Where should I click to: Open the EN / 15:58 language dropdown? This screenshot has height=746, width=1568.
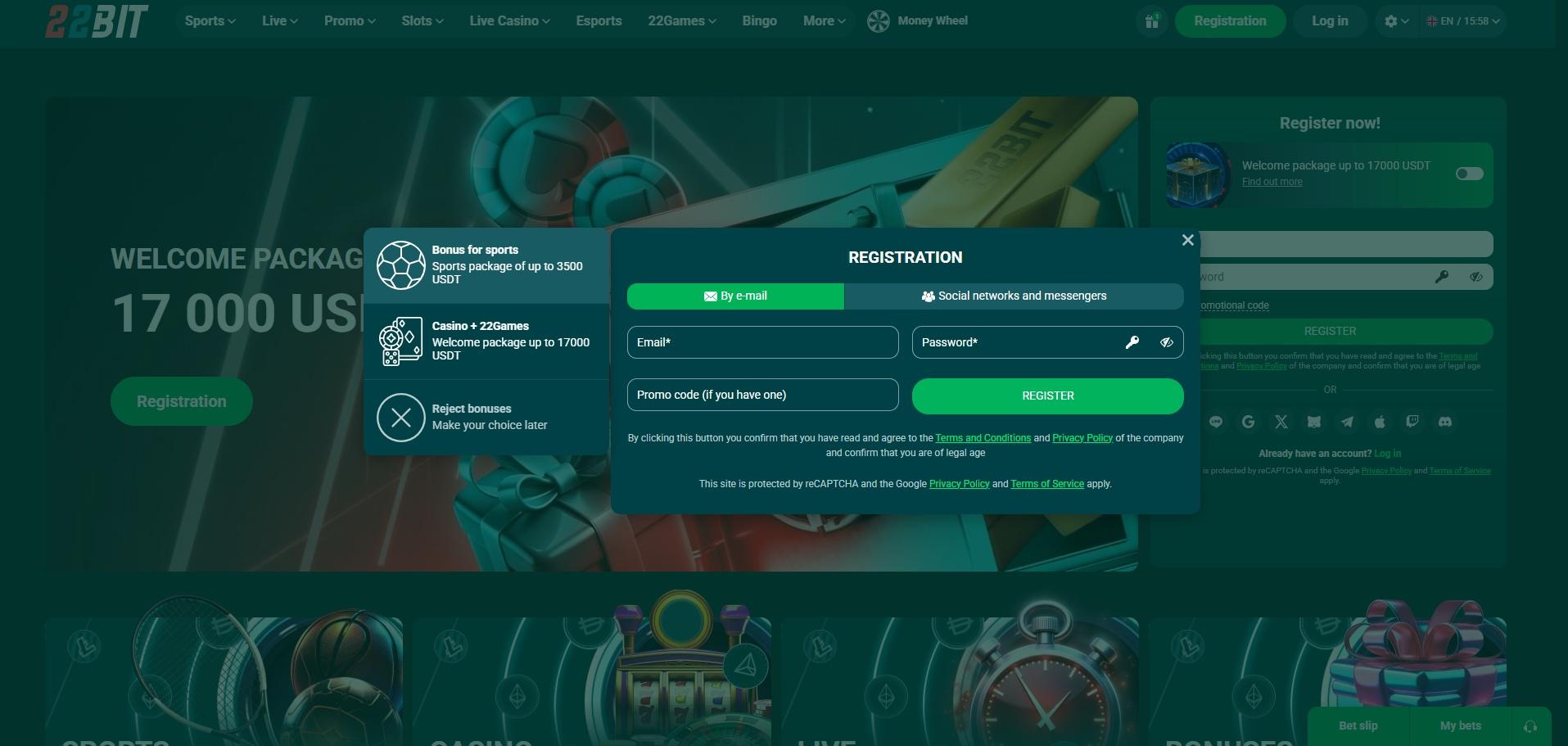point(1462,21)
